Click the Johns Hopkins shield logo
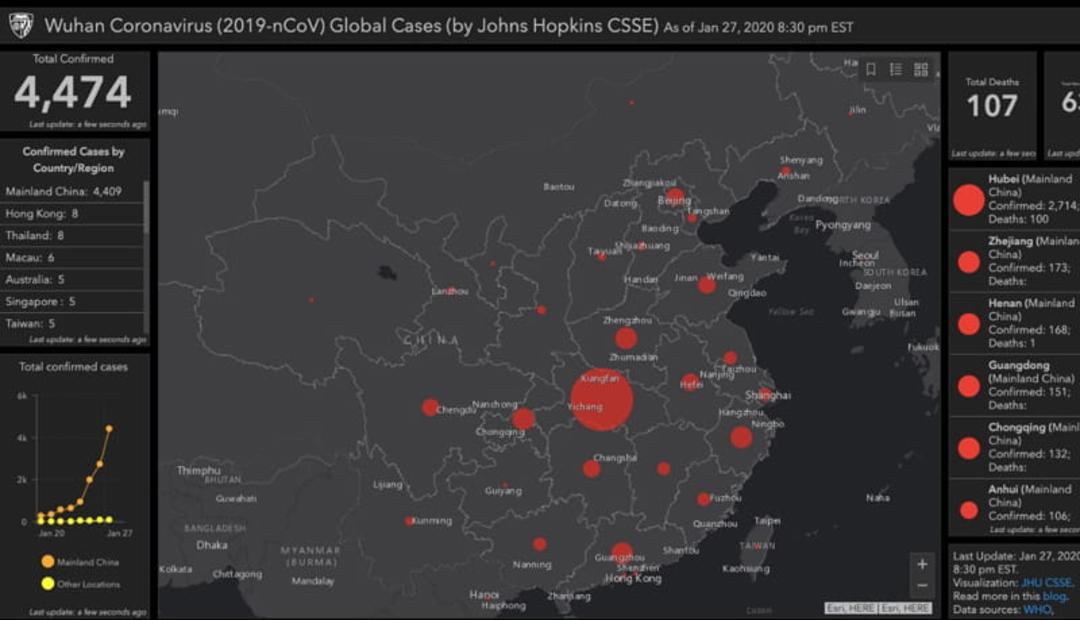 21,25
